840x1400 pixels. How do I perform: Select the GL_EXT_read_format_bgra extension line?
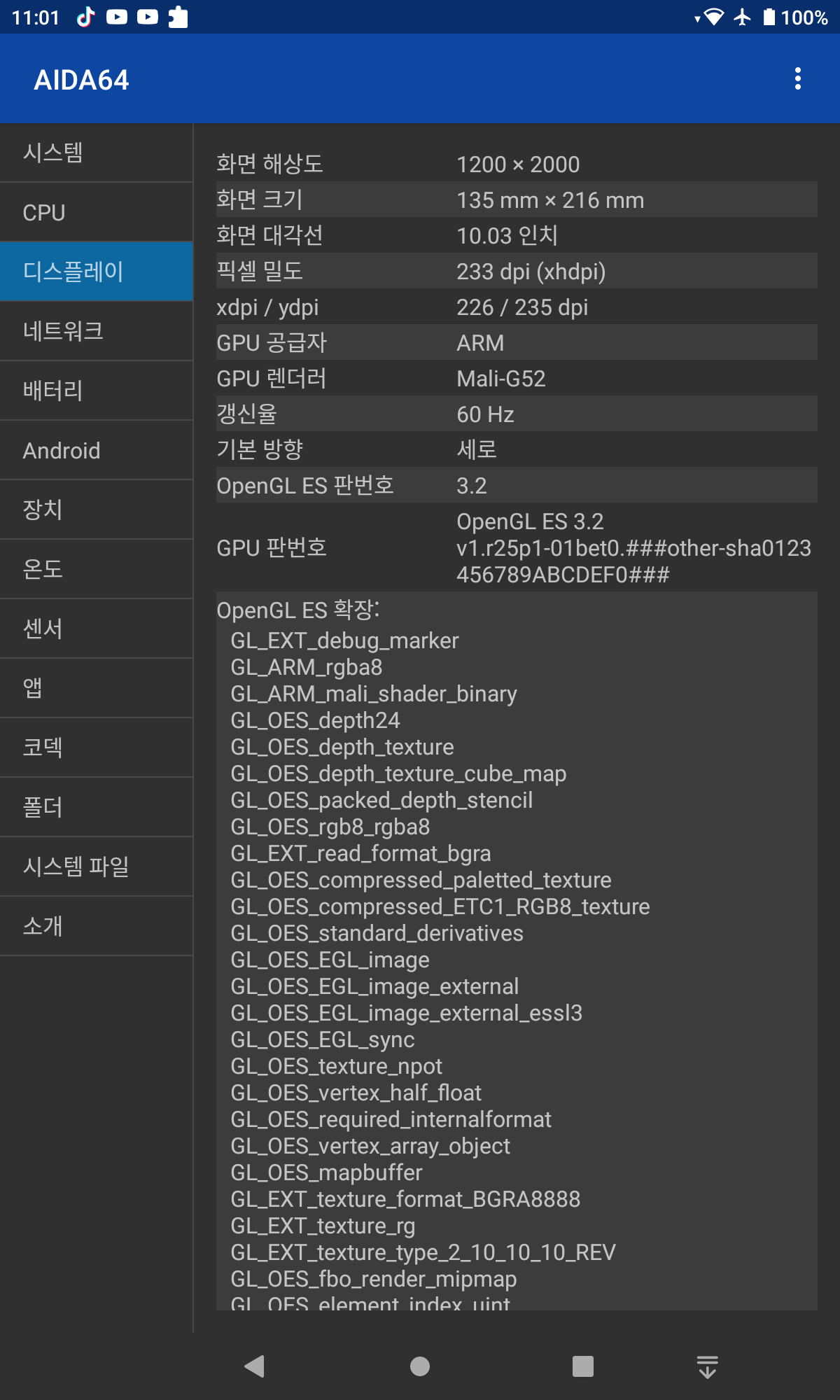point(360,853)
